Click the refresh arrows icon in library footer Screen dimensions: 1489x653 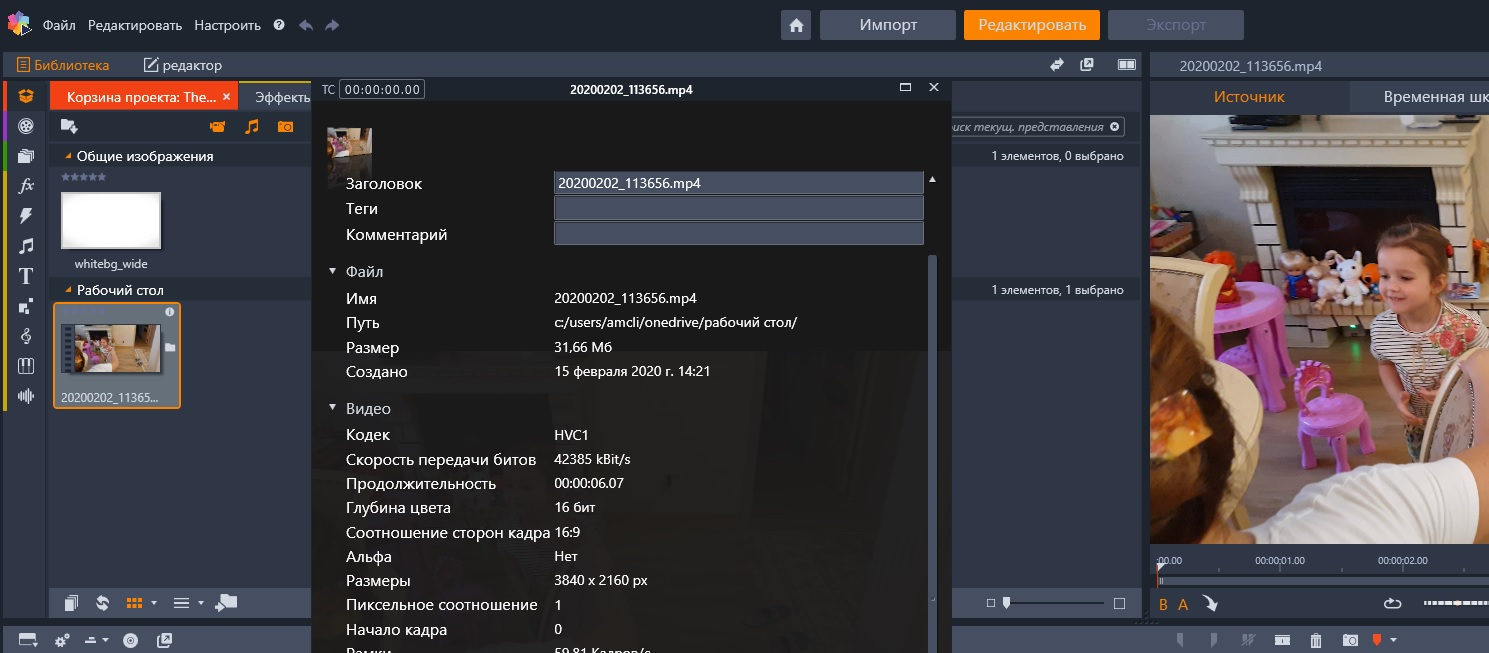click(x=102, y=603)
